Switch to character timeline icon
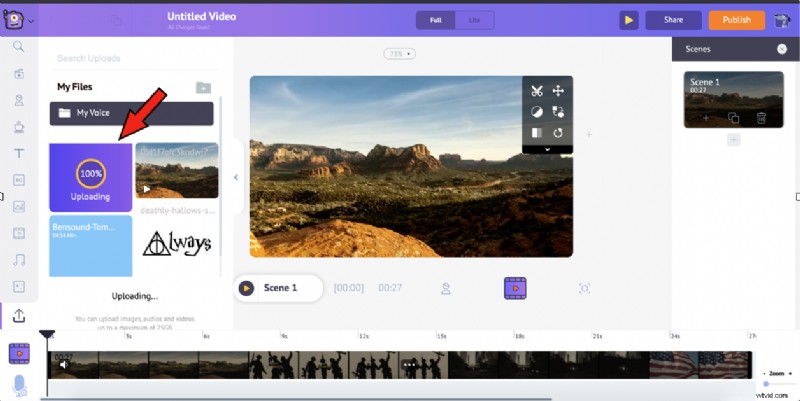Viewport: 800px width, 401px height. 445,289
